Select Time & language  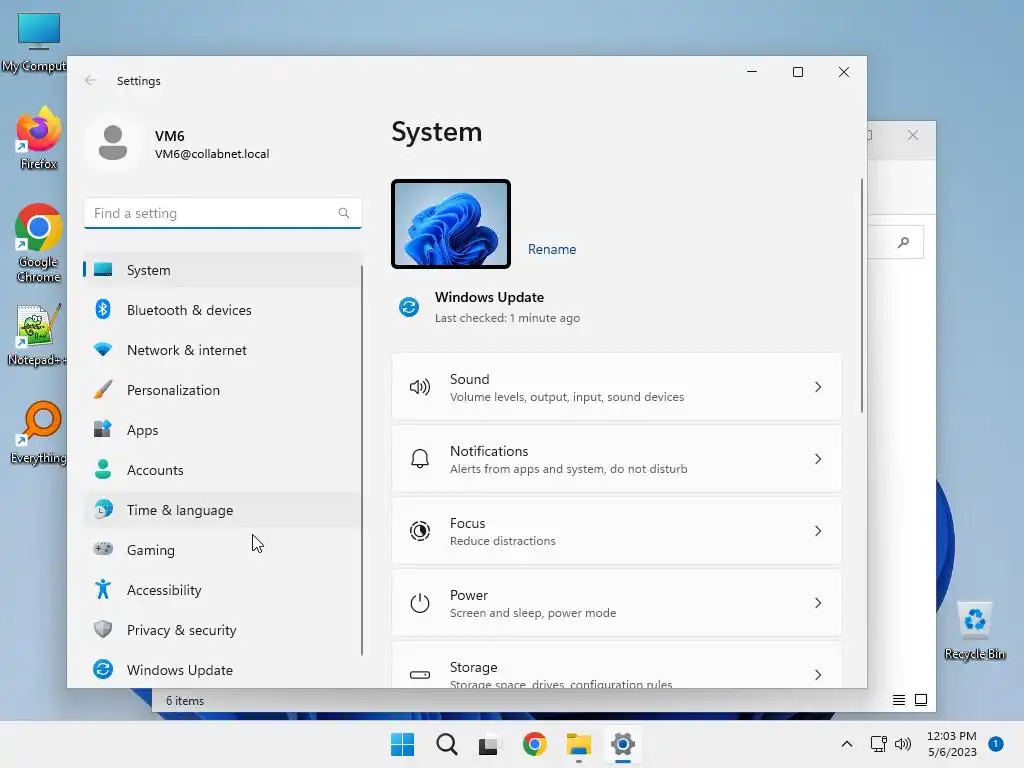[222, 510]
